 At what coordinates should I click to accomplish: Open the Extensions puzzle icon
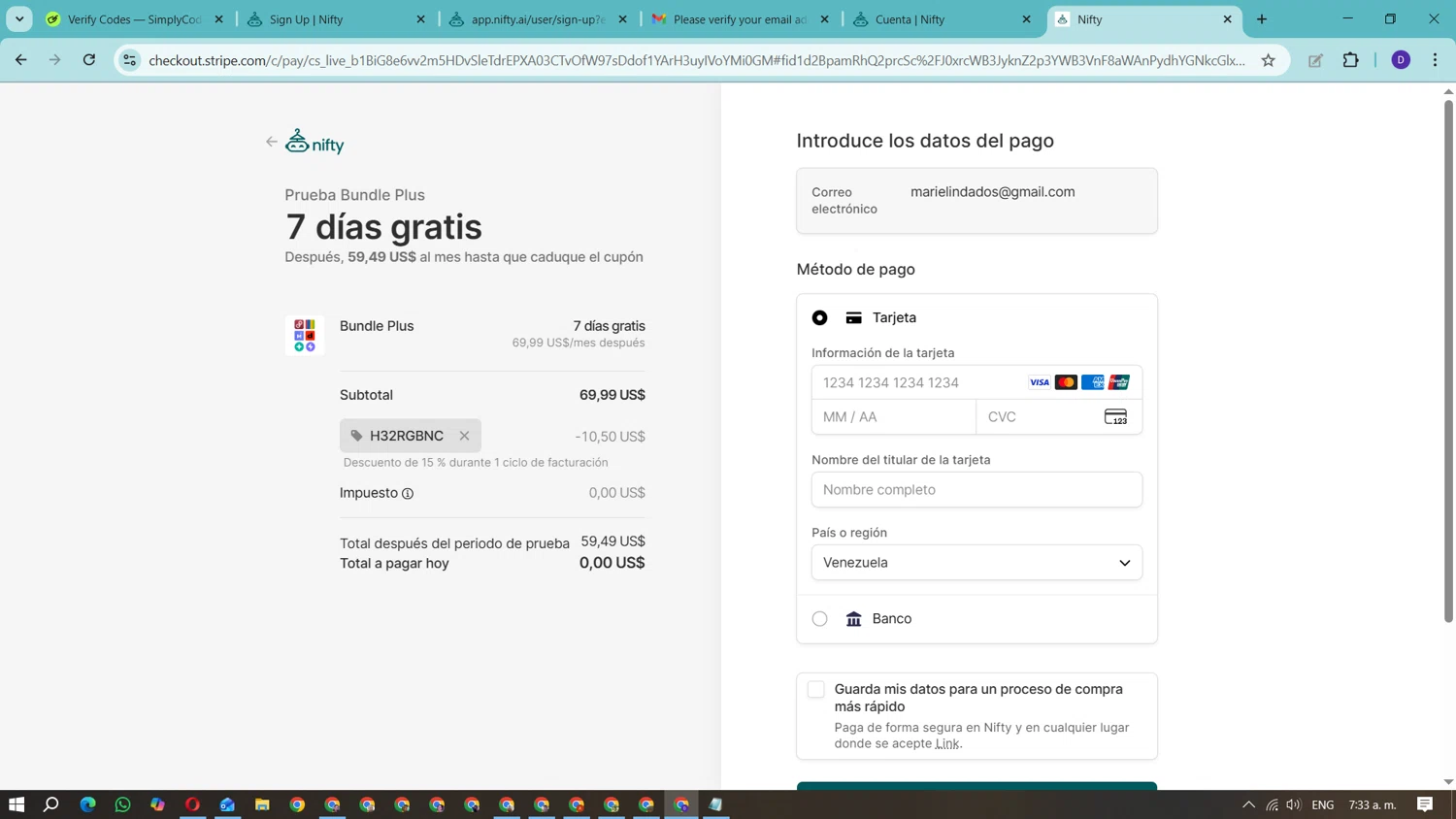[x=1350, y=60]
